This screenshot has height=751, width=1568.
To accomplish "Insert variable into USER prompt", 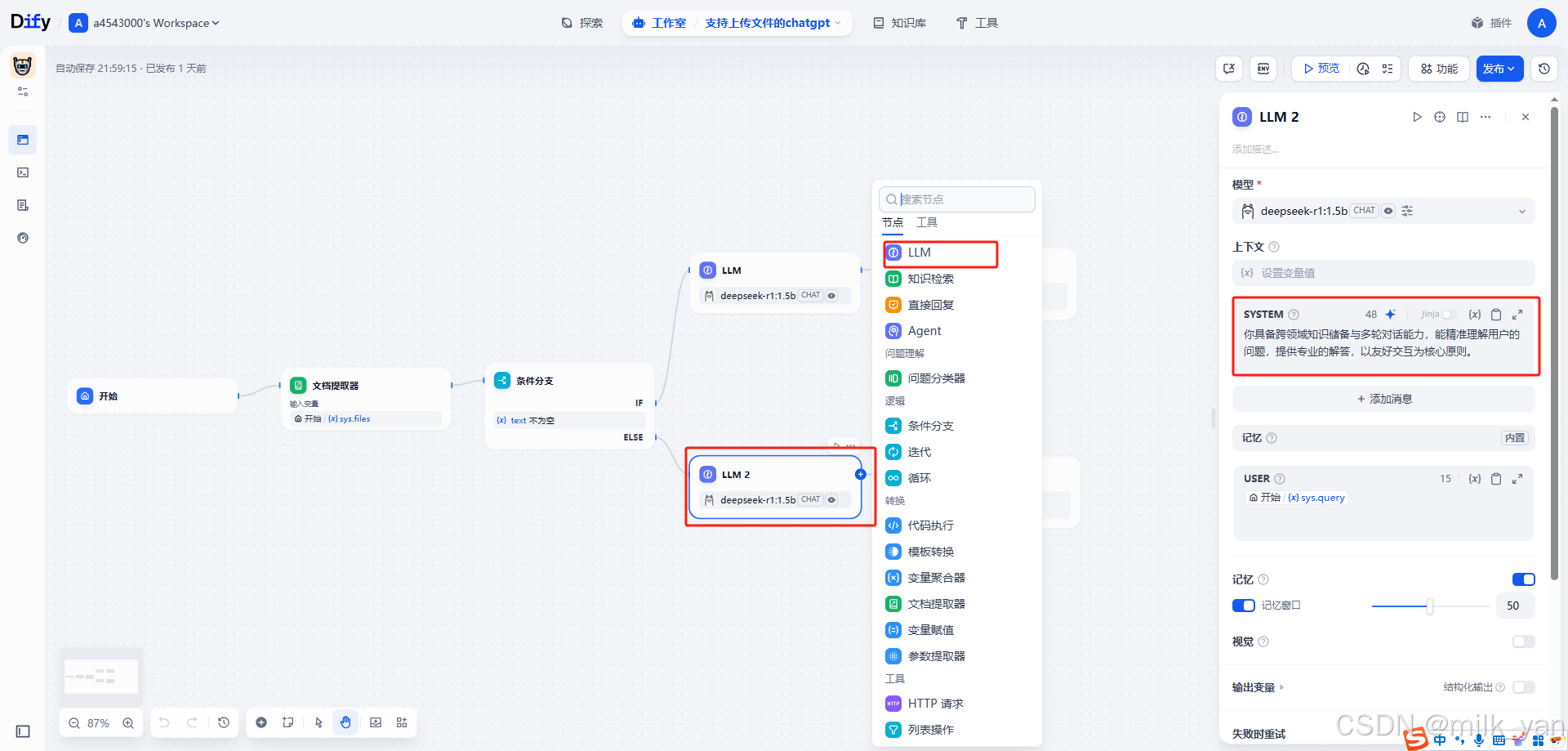I will [x=1475, y=479].
